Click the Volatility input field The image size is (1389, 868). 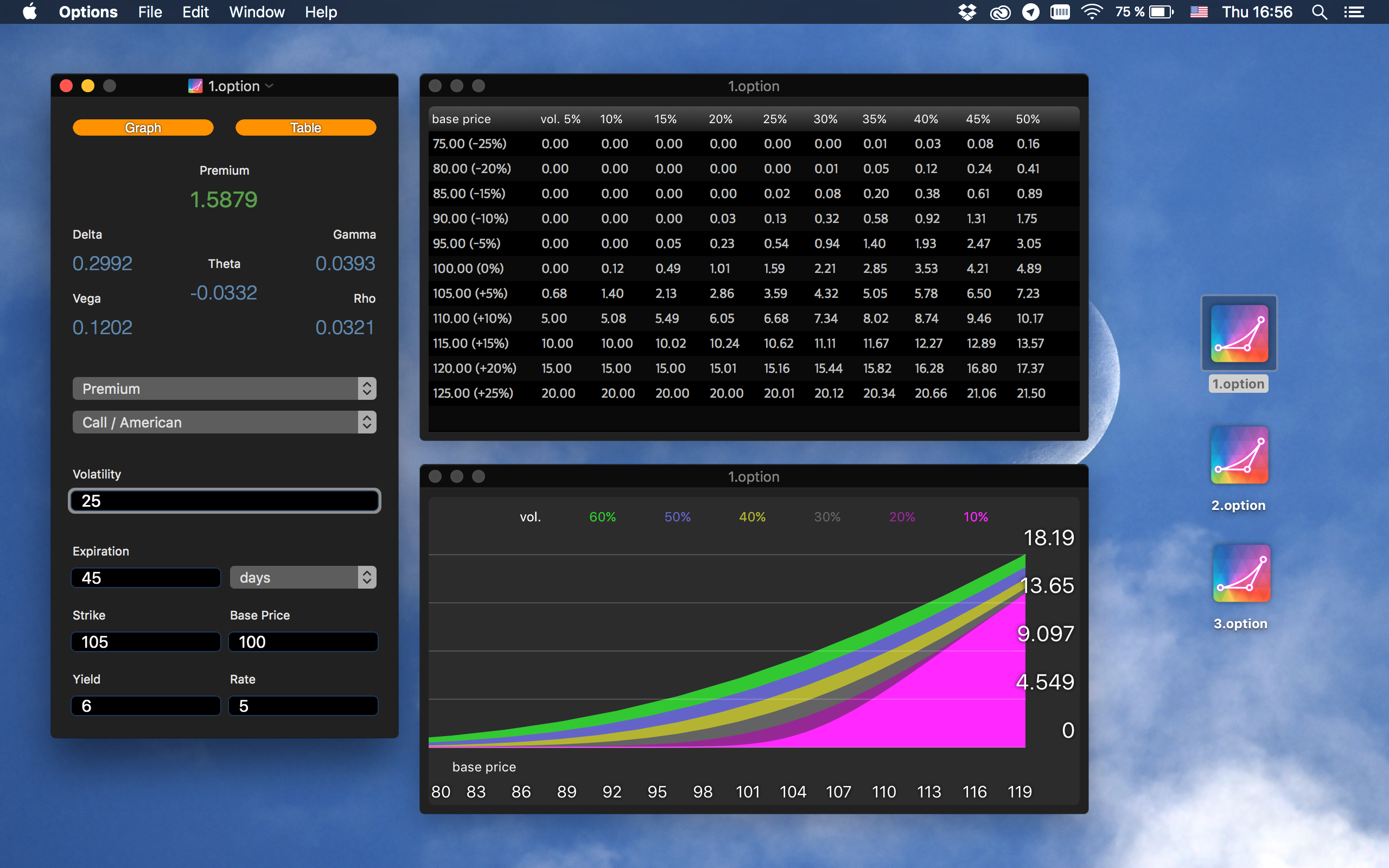(224, 501)
